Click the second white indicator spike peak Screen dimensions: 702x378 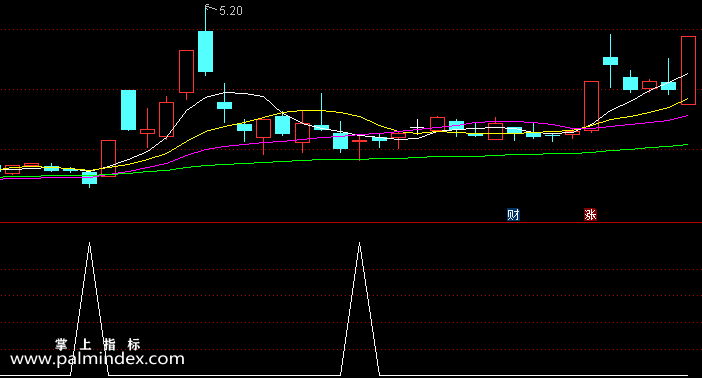point(360,243)
